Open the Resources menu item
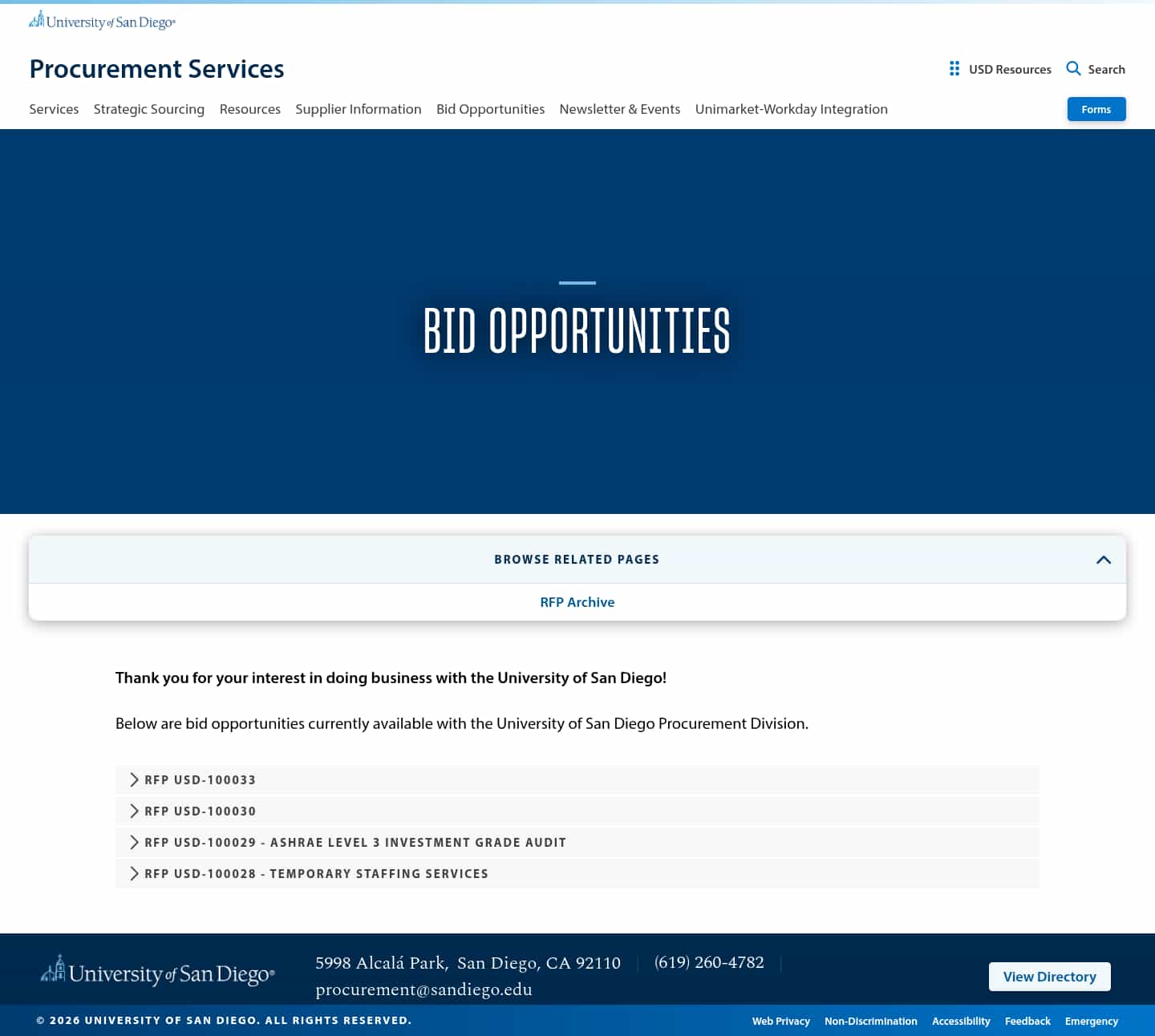 pos(250,109)
